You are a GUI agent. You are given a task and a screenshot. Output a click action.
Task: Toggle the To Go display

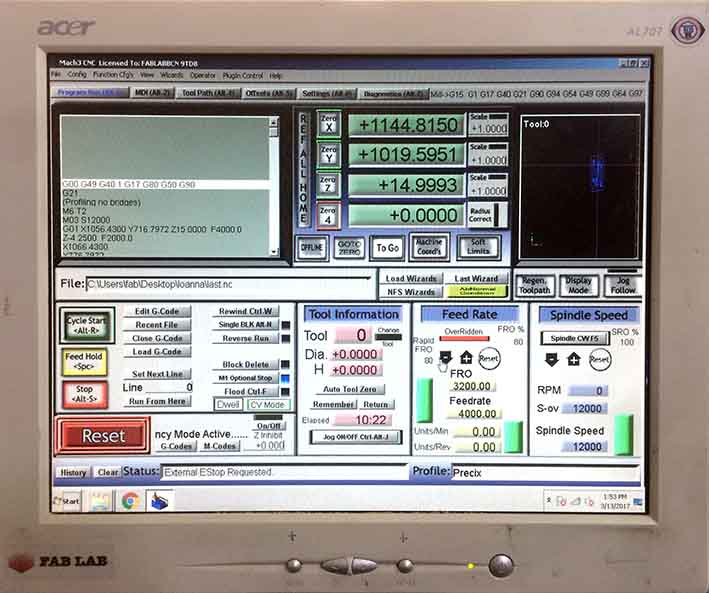(x=387, y=248)
